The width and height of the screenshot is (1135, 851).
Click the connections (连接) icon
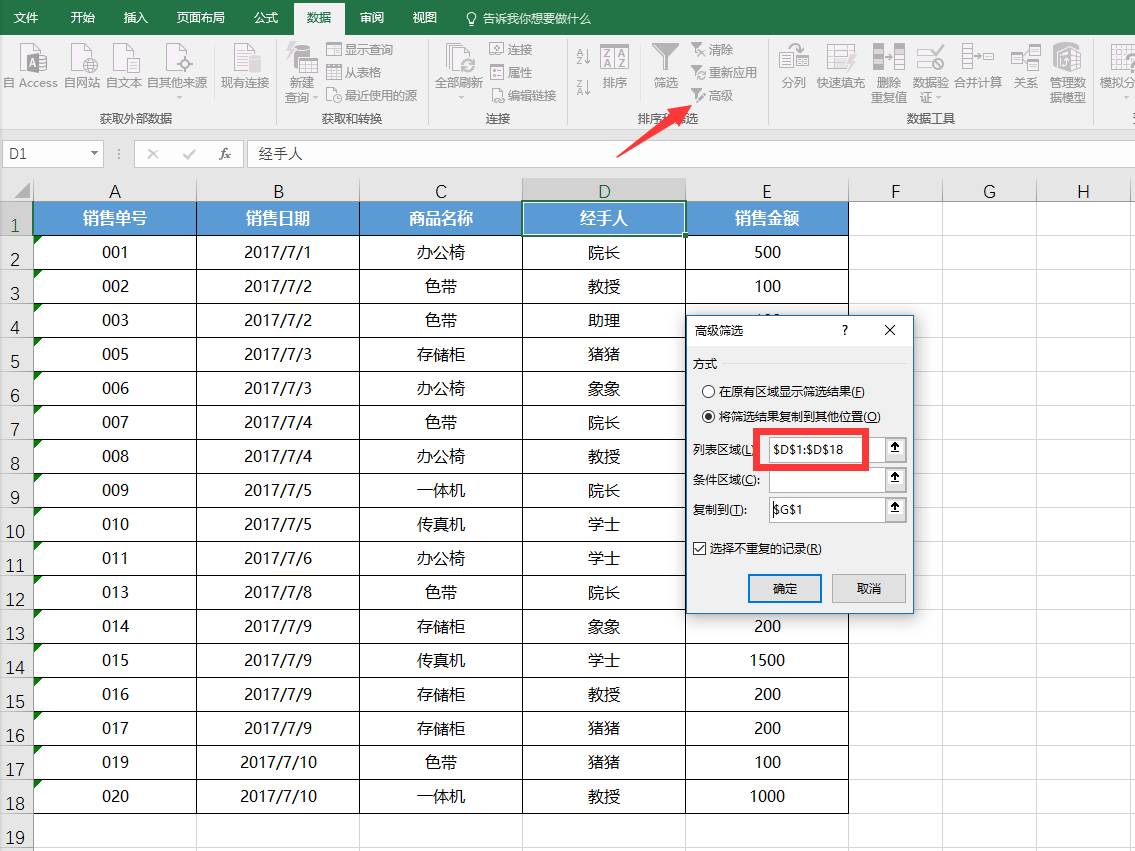[x=511, y=49]
